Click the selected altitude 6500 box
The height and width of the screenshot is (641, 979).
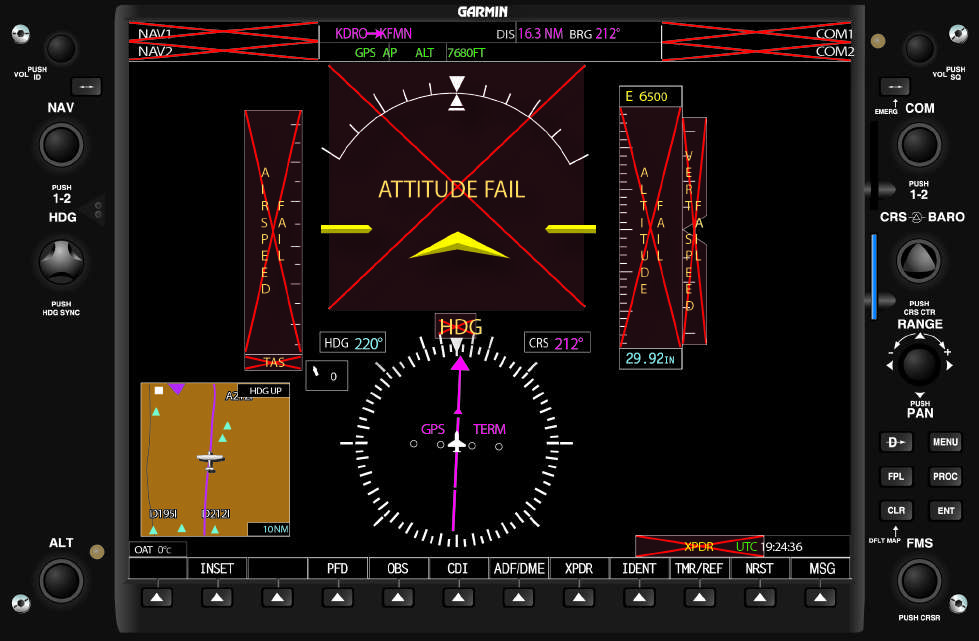tap(650, 96)
